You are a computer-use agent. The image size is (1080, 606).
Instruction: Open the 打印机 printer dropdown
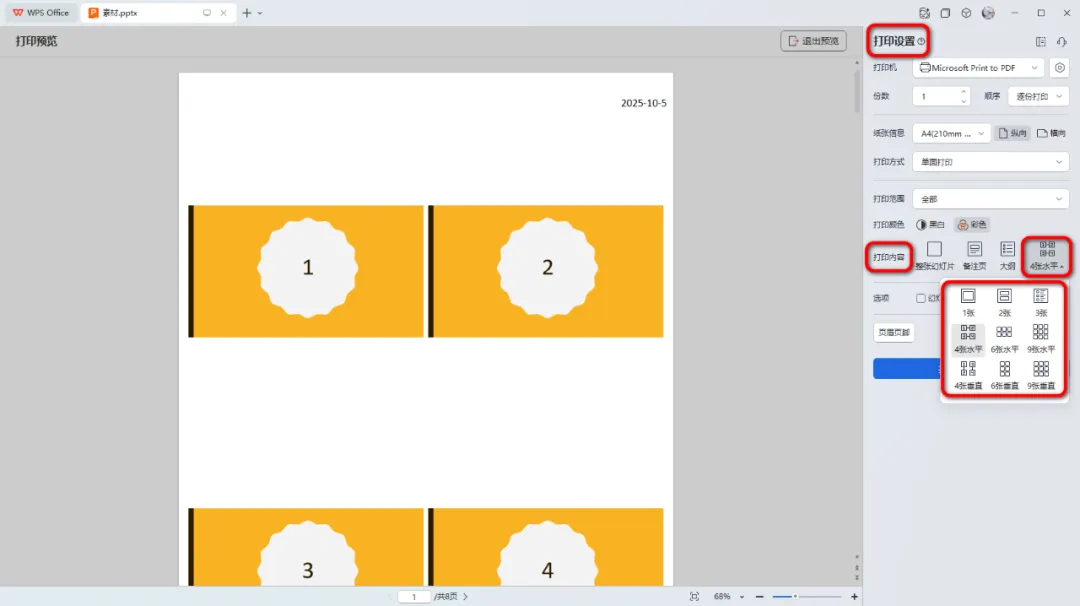(978, 67)
